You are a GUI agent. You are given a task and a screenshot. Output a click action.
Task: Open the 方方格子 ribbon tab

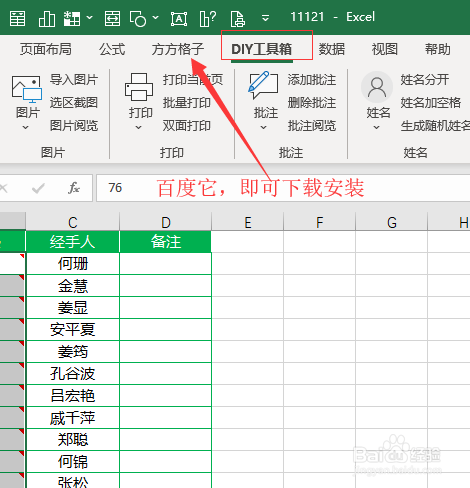pyautogui.click(x=178, y=49)
